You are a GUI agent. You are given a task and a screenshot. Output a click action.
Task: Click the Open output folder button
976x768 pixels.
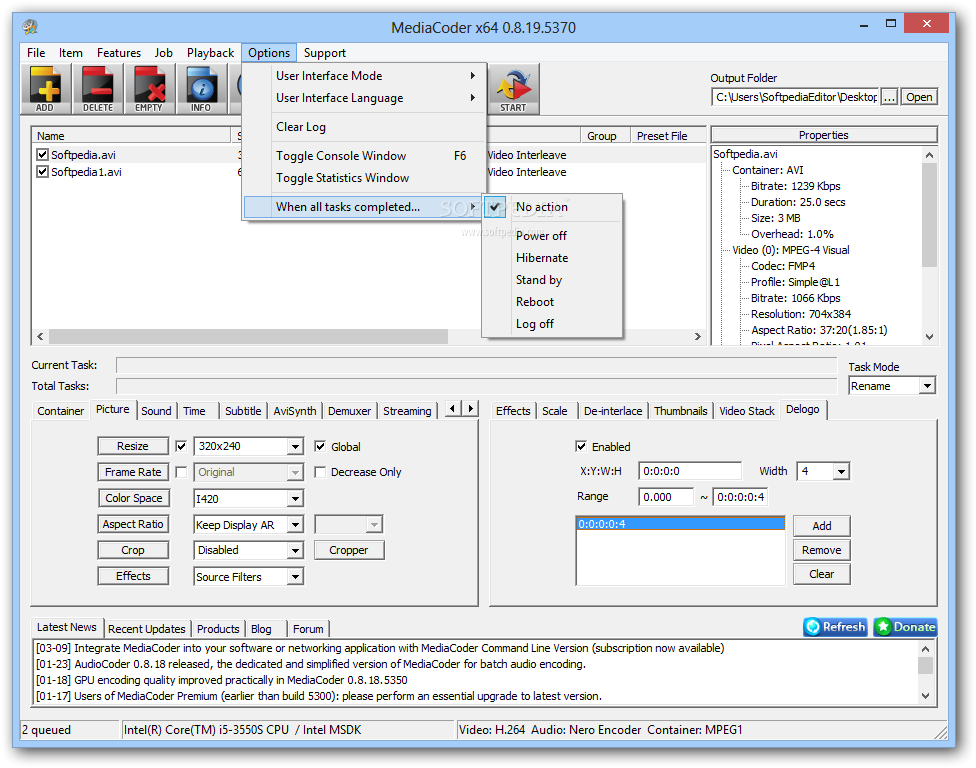[919, 97]
